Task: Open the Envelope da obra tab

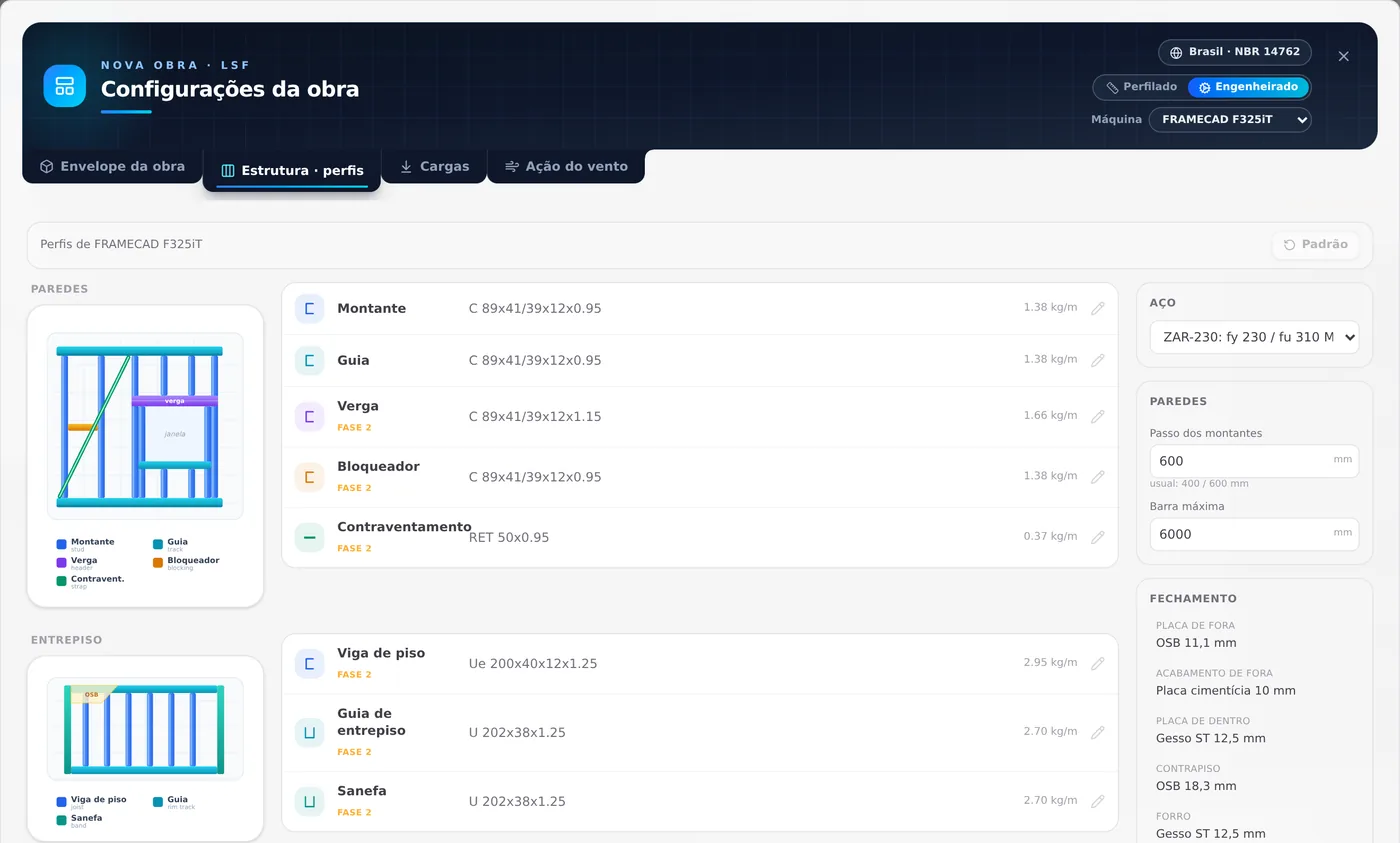Action: pyautogui.click(x=112, y=166)
